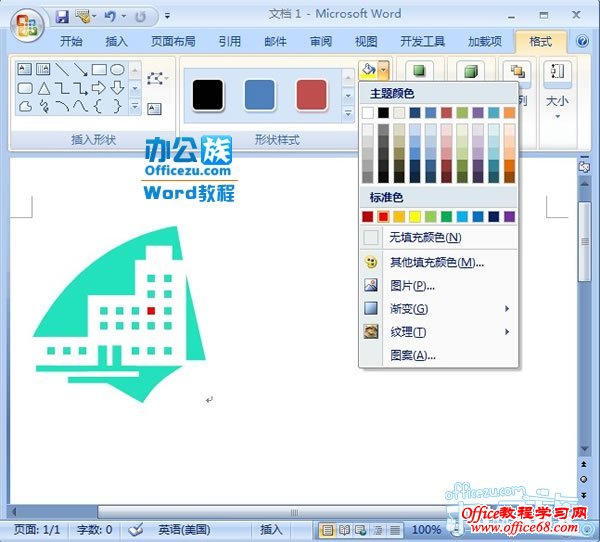Choose the oval shape
The width and height of the screenshot is (600, 542).
(x=117, y=69)
